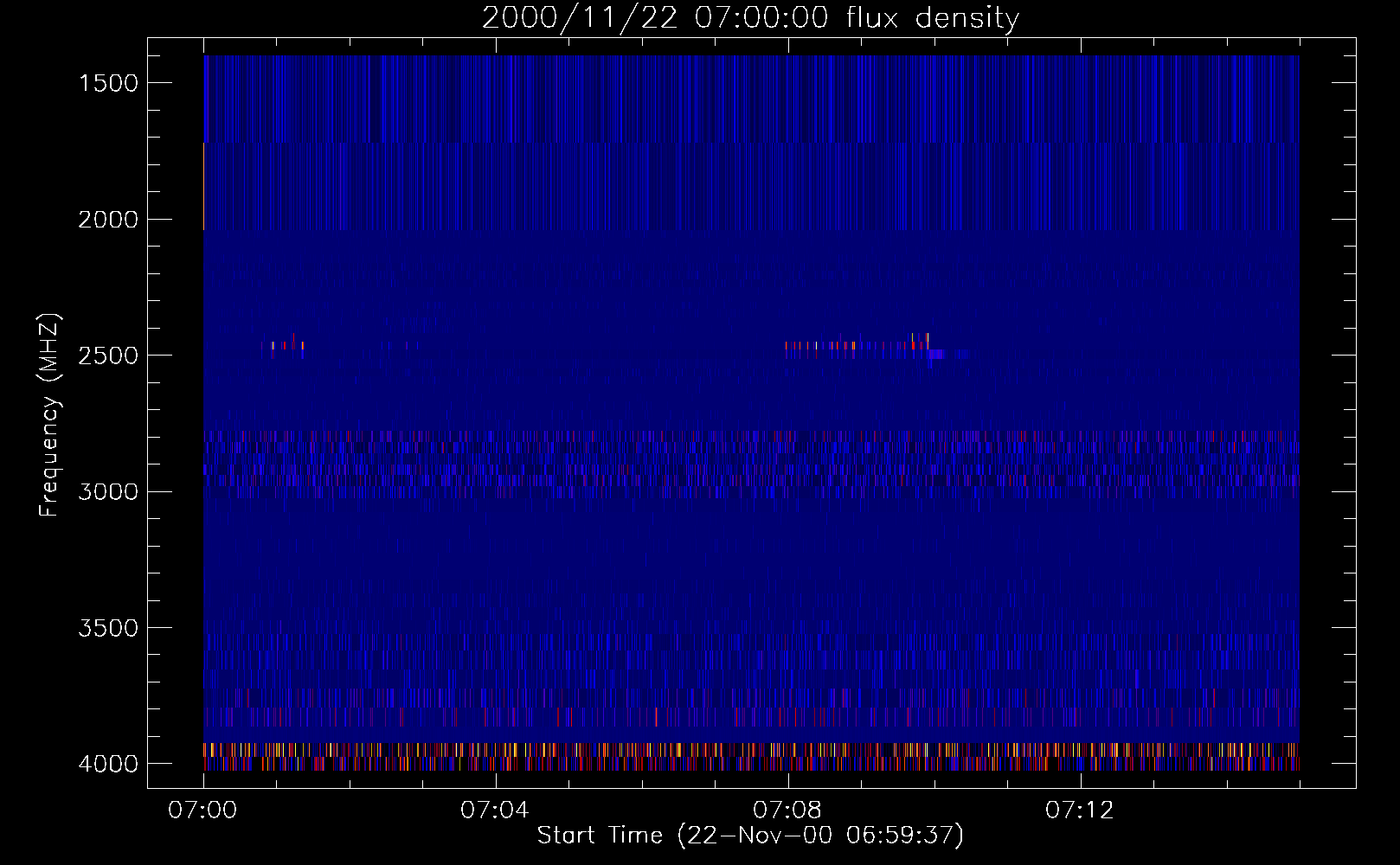Click the plot title '2000/11/22 07:00:00 flux density'
1400x865 pixels.
coord(750,18)
